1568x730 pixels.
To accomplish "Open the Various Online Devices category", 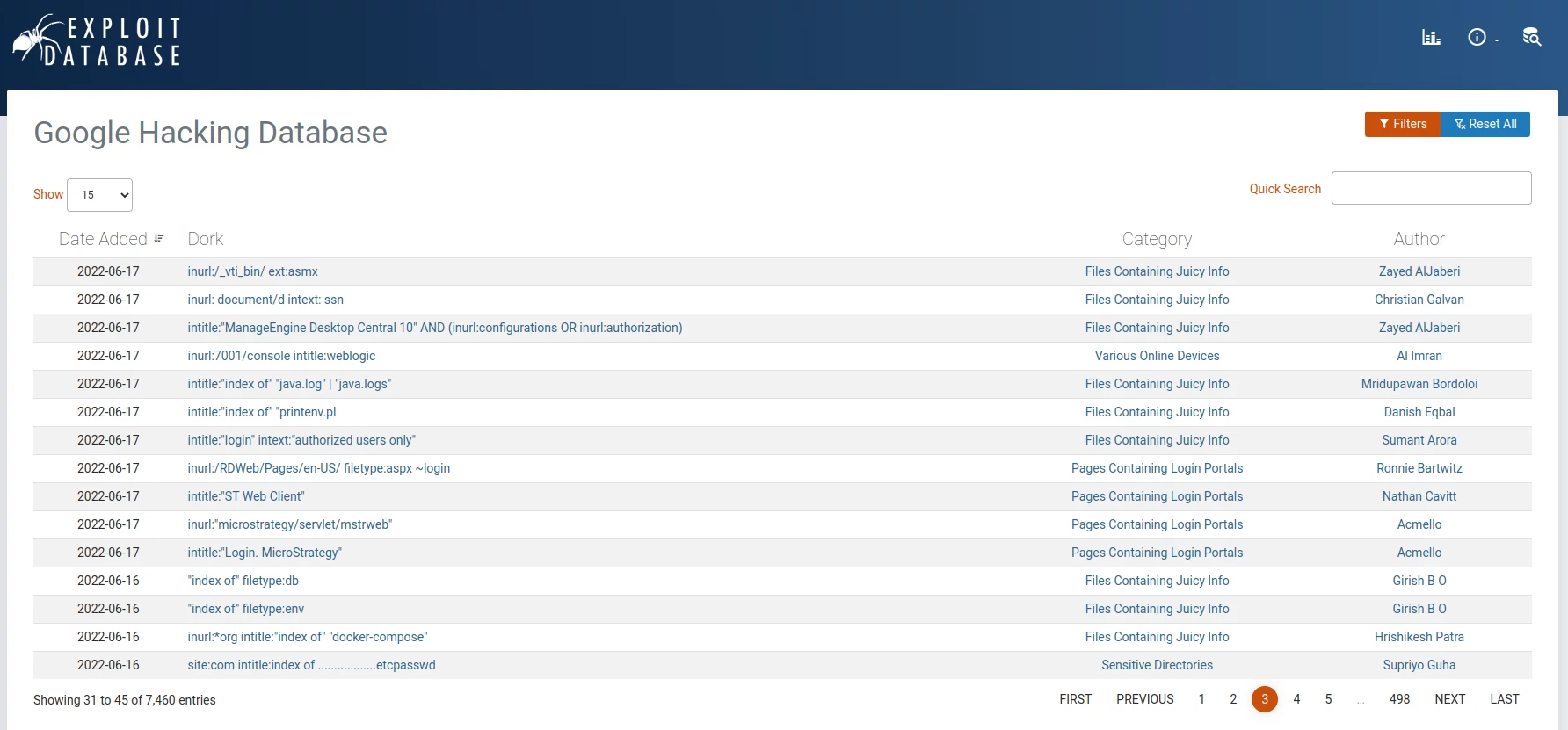I will (x=1157, y=356).
